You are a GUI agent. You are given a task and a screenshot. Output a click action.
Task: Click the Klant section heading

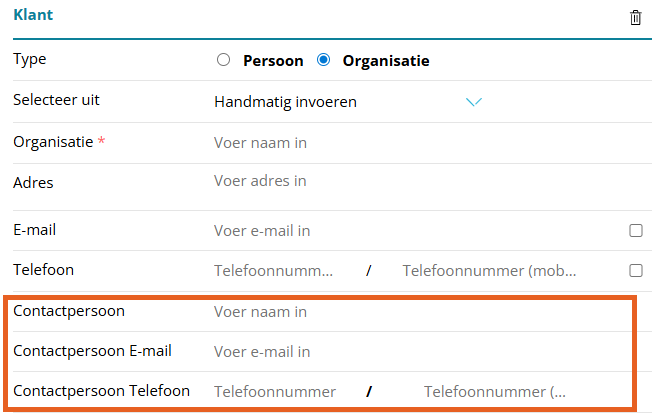click(x=33, y=16)
